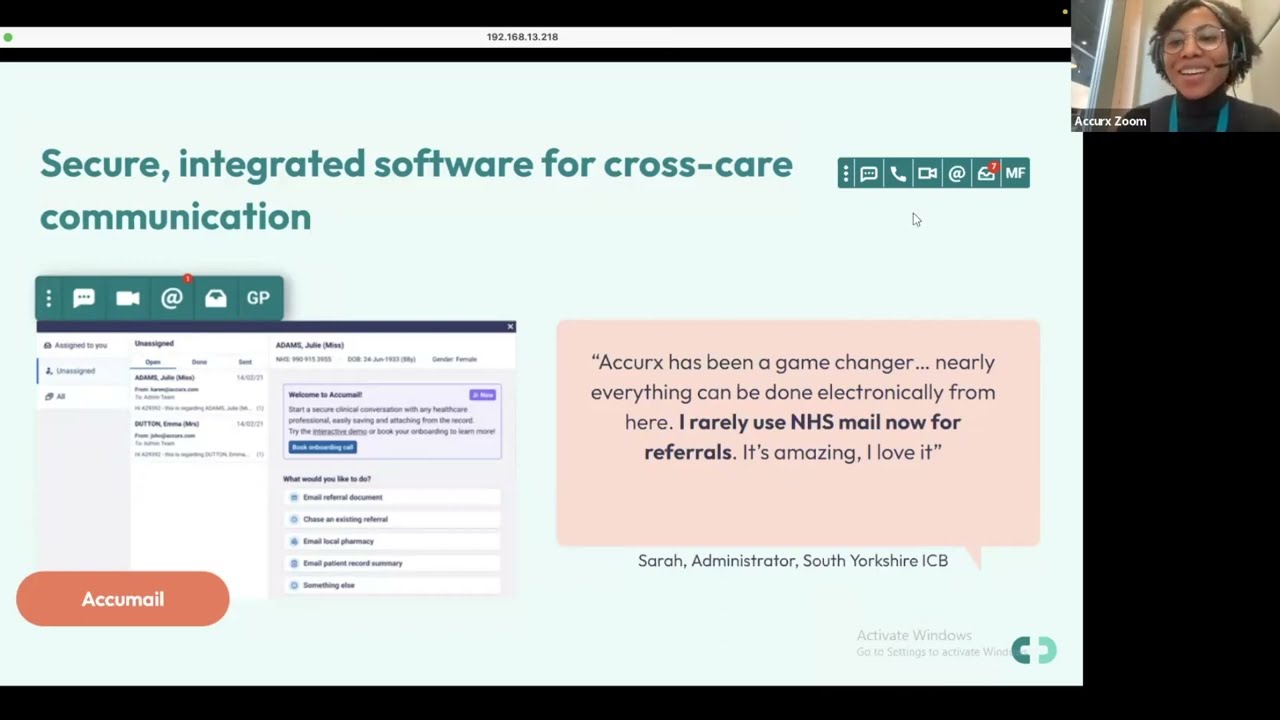Switch to the Open tab
1280x720 pixels.
(x=153, y=362)
